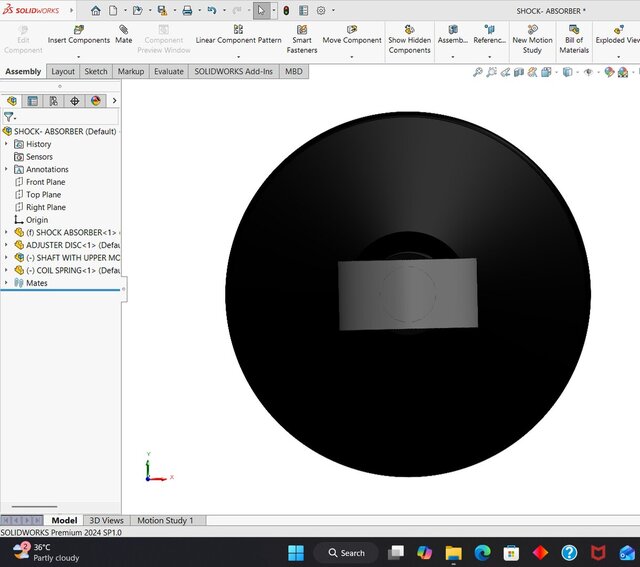Select the Mate paperclip tool
640x567 pixels.
tap(123, 35)
